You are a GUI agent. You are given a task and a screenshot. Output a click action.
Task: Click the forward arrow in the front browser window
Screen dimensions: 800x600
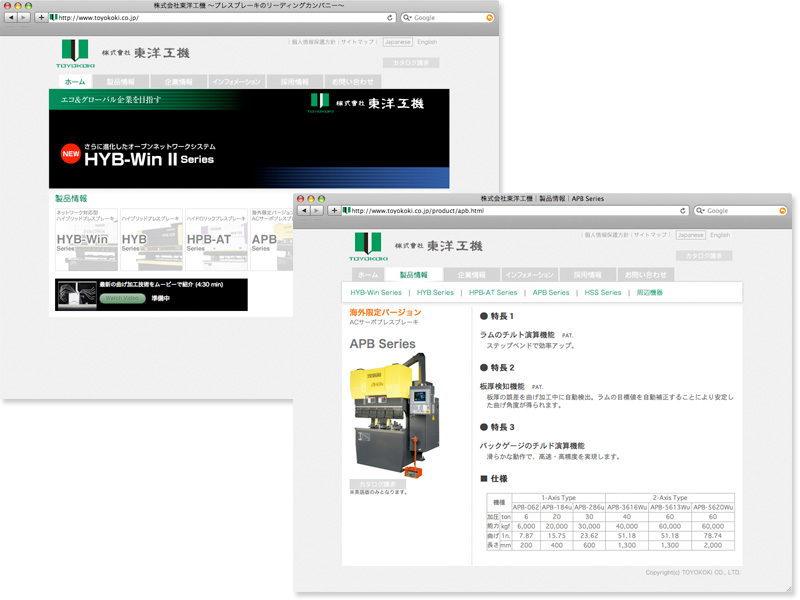(316, 211)
